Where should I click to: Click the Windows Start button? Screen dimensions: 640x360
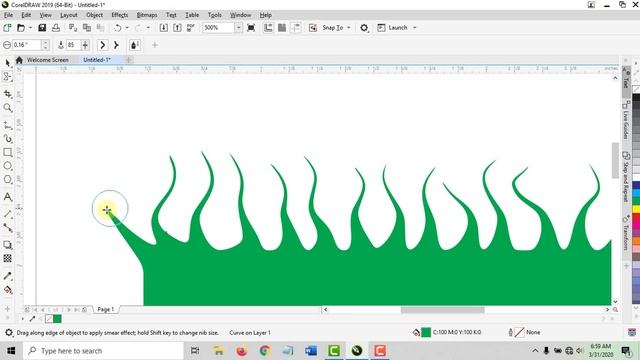(x=11, y=351)
